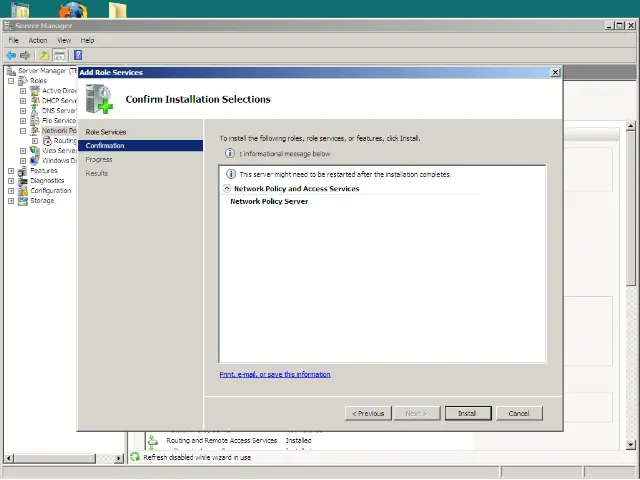Close the Add Role Services dialog
This screenshot has width=640, height=480.
(555, 72)
